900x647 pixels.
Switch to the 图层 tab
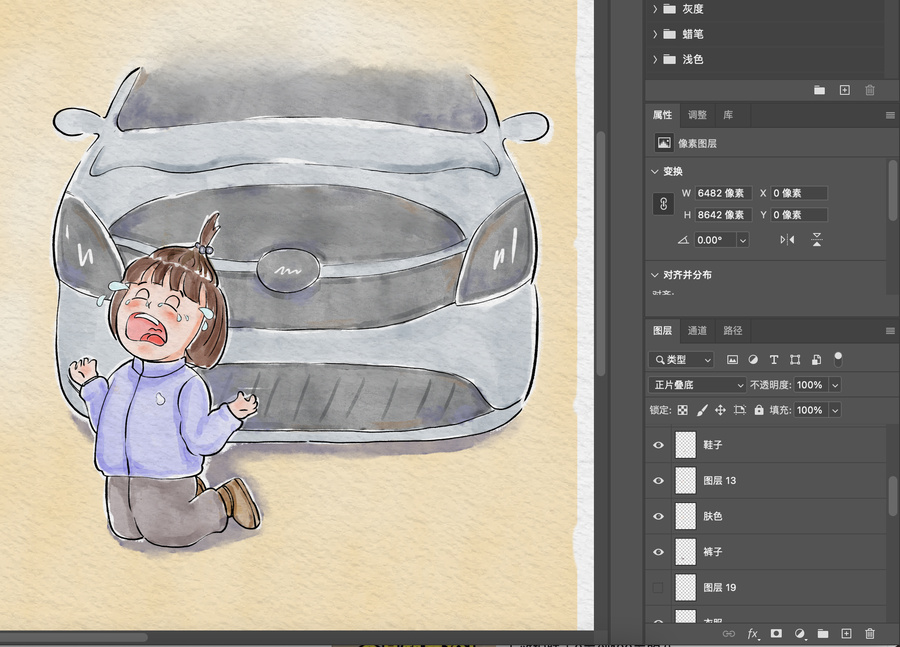tap(662, 331)
